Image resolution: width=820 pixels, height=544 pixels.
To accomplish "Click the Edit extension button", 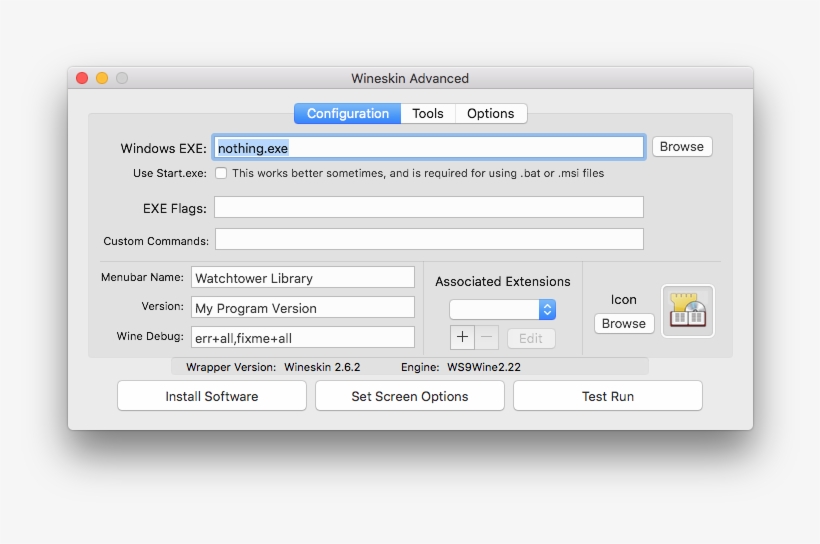I will 531,338.
